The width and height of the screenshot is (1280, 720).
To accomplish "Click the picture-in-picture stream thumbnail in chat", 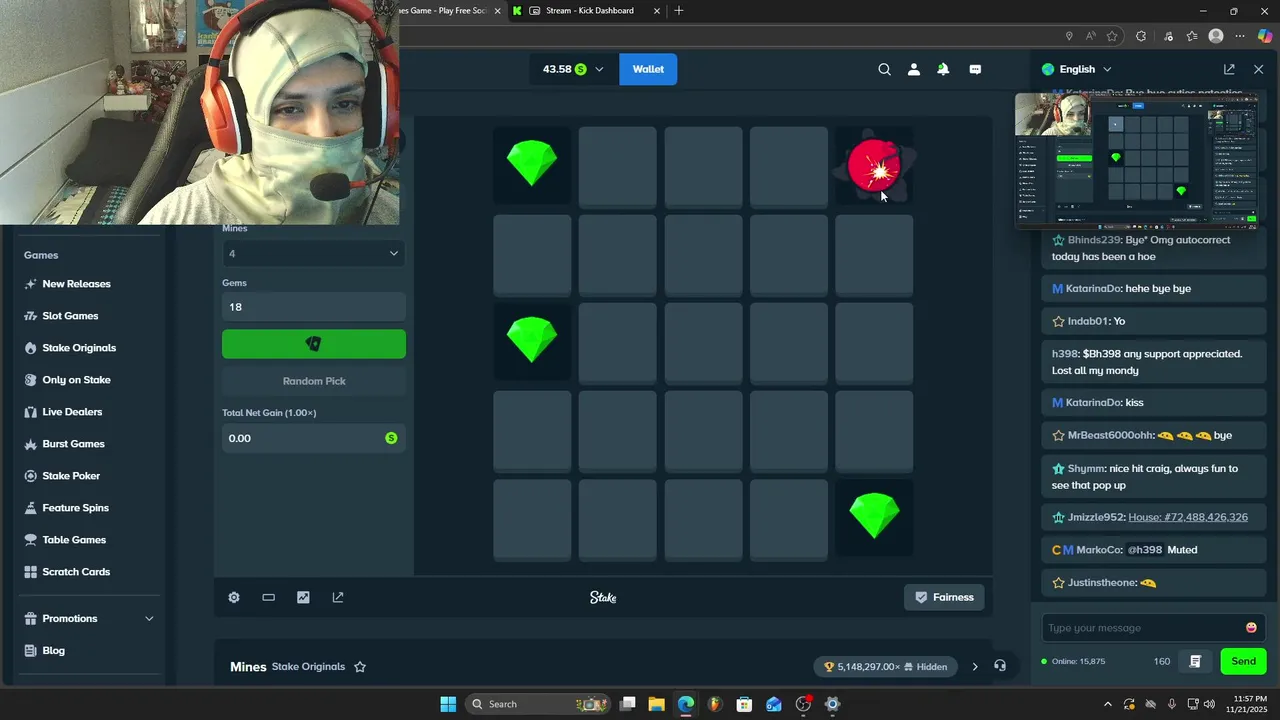I will (1136, 162).
